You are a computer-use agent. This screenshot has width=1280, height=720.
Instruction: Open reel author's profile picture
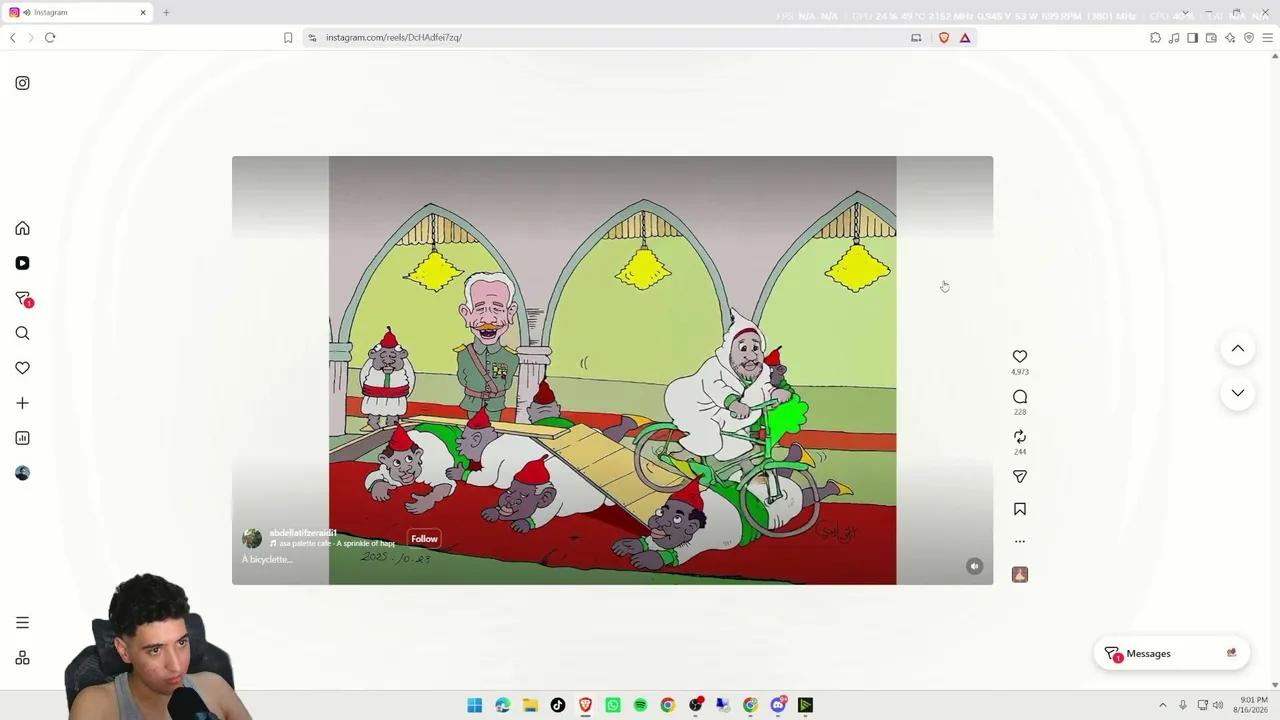252,538
